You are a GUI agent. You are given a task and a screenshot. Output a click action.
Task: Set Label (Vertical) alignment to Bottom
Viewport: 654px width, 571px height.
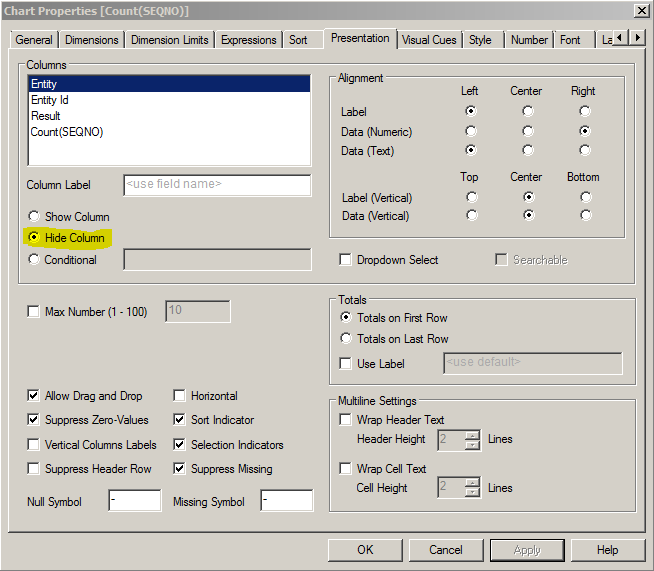[586, 197]
